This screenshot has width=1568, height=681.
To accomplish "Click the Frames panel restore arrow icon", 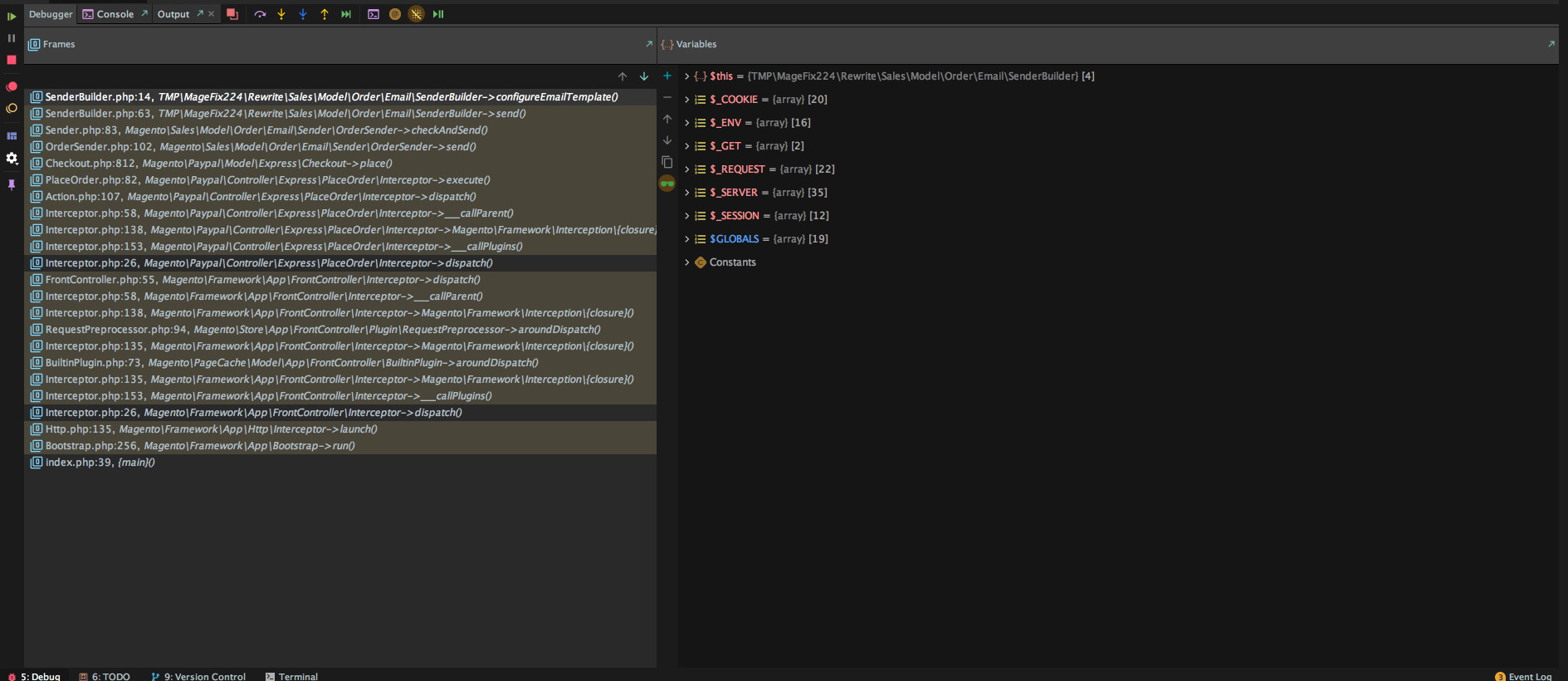I will [x=649, y=44].
